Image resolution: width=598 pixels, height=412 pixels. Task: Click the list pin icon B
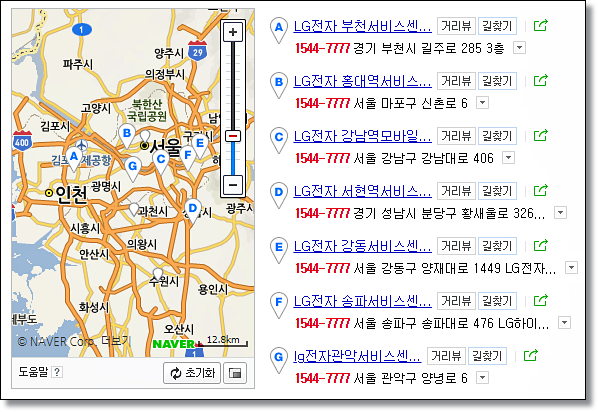tap(279, 85)
